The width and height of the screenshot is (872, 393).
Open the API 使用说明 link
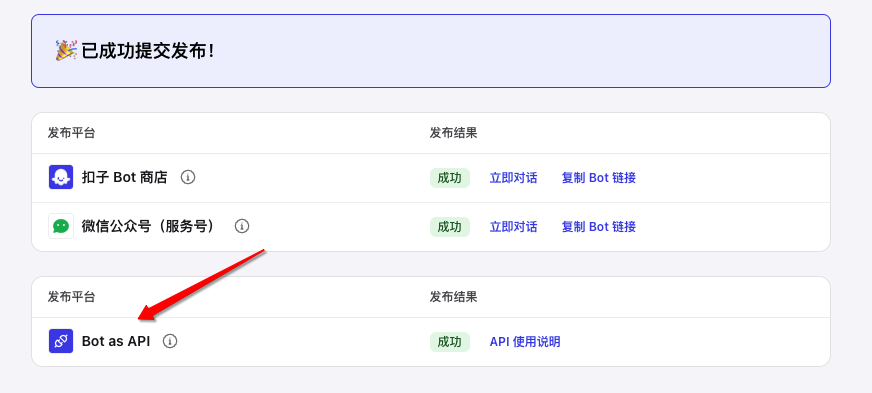525,342
